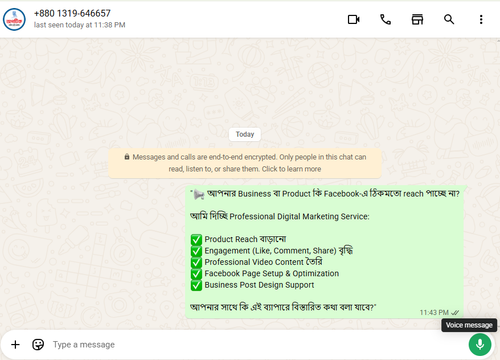500x360 pixels.
Task: Record a voice message with the microphone button
Action: point(480,344)
